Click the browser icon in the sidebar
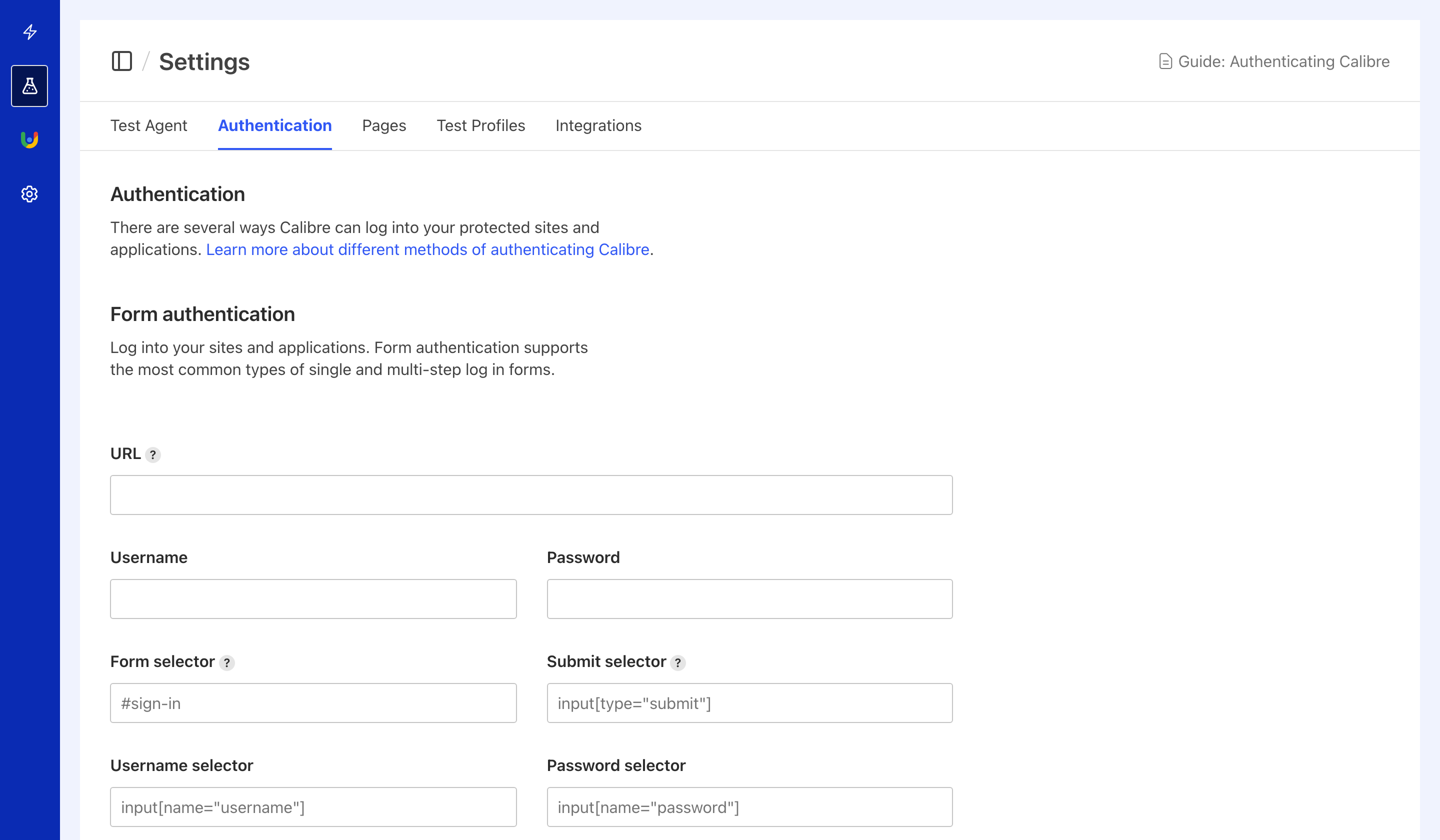 (x=29, y=139)
